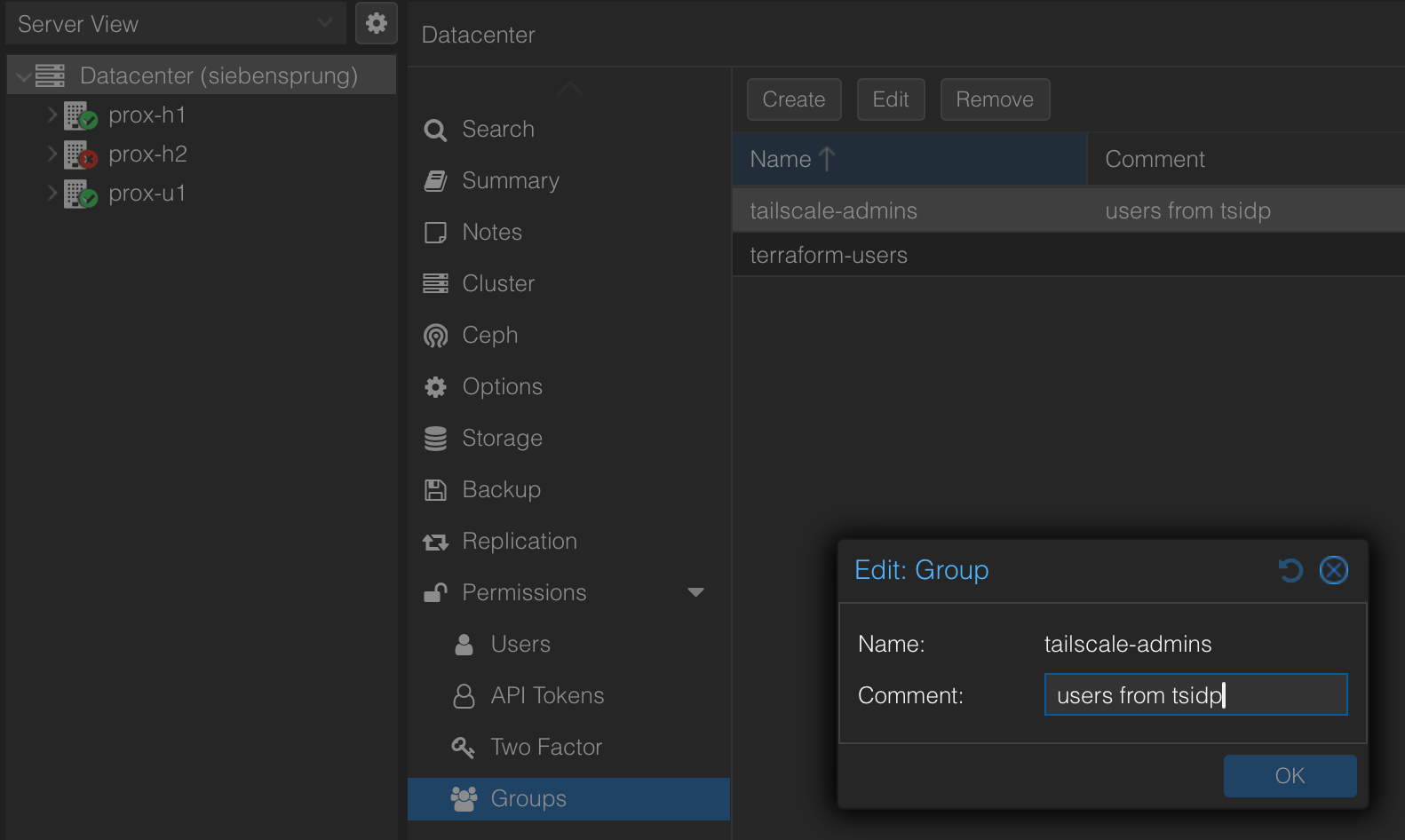Click the Users person icon
The height and width of the screenshot is (840, 1405).
[464, 645]
